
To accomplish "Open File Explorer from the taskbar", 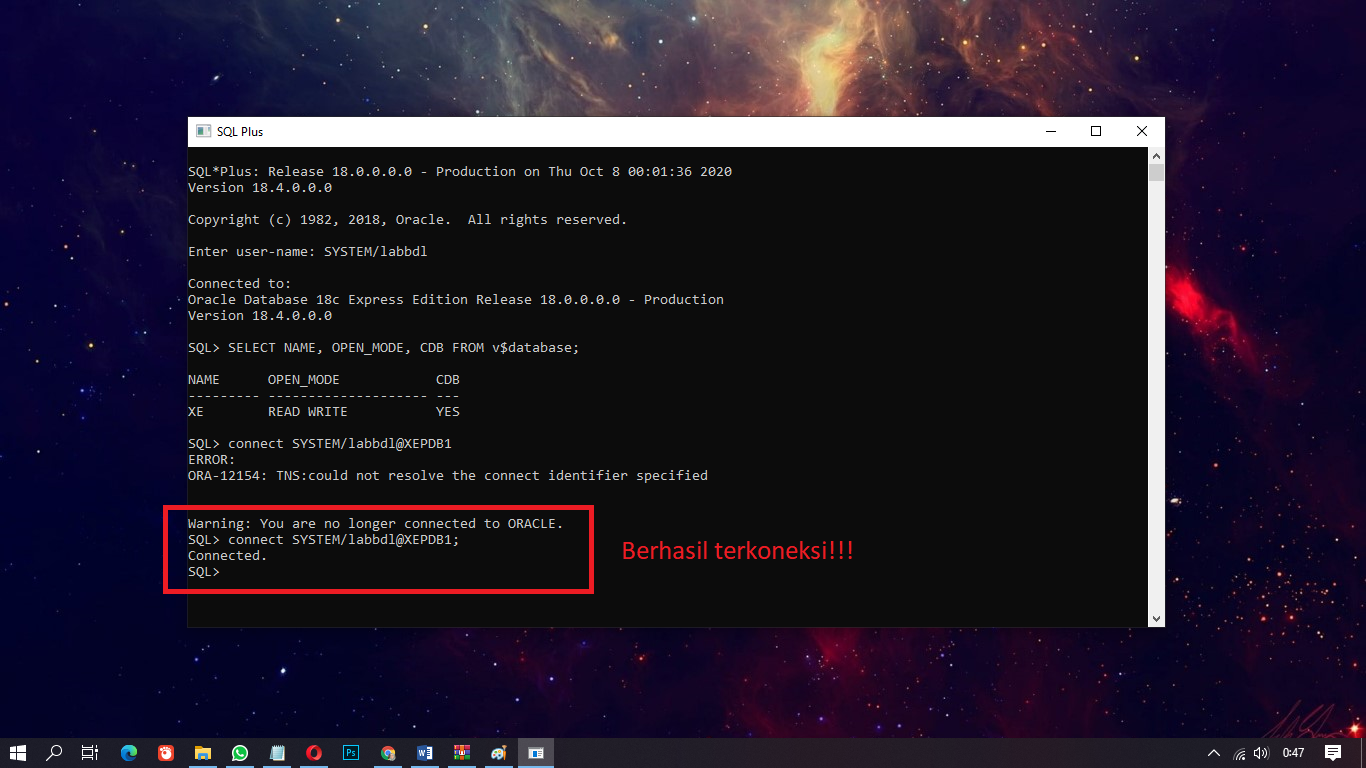I will point(203,753).
